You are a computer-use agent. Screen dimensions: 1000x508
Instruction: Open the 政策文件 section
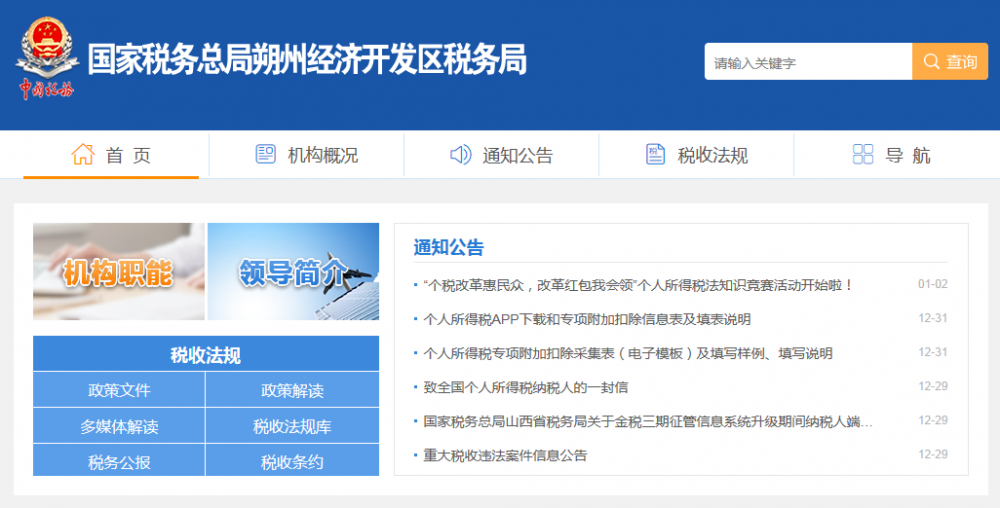119,390
